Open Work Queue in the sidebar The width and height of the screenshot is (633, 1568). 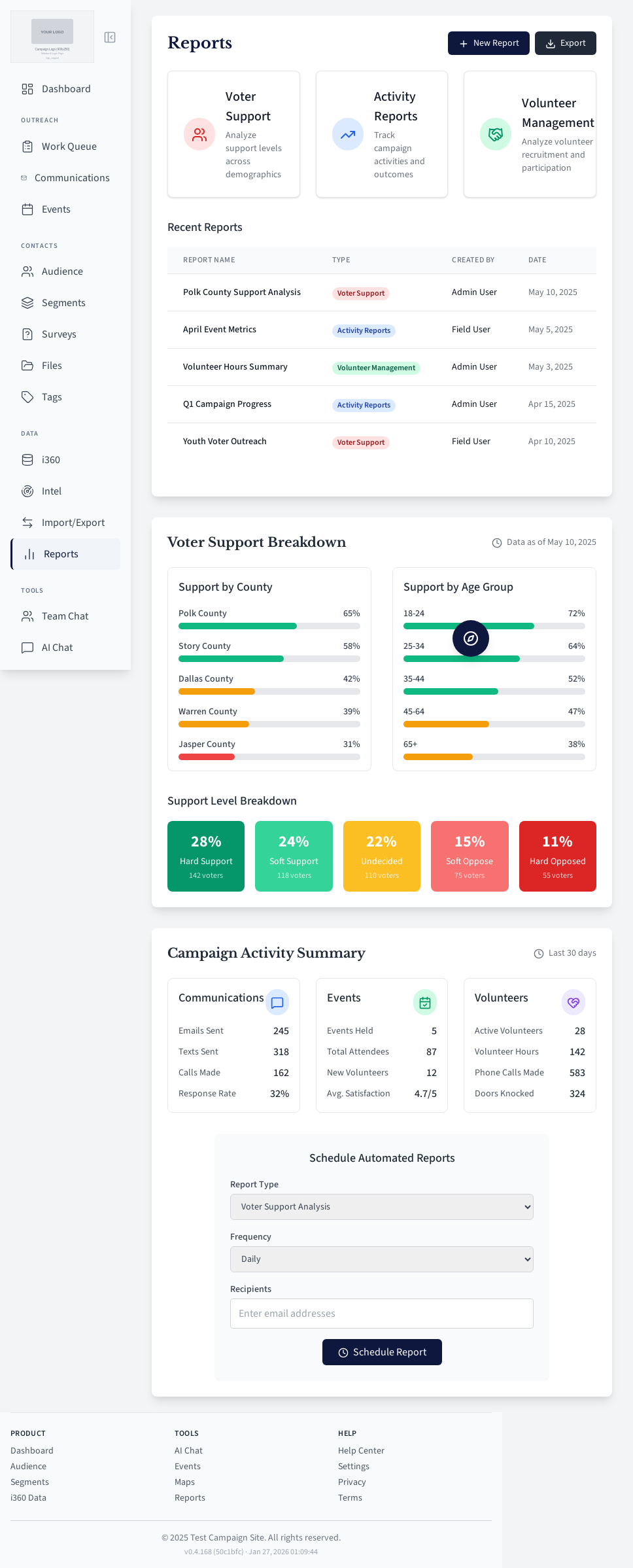69,147
